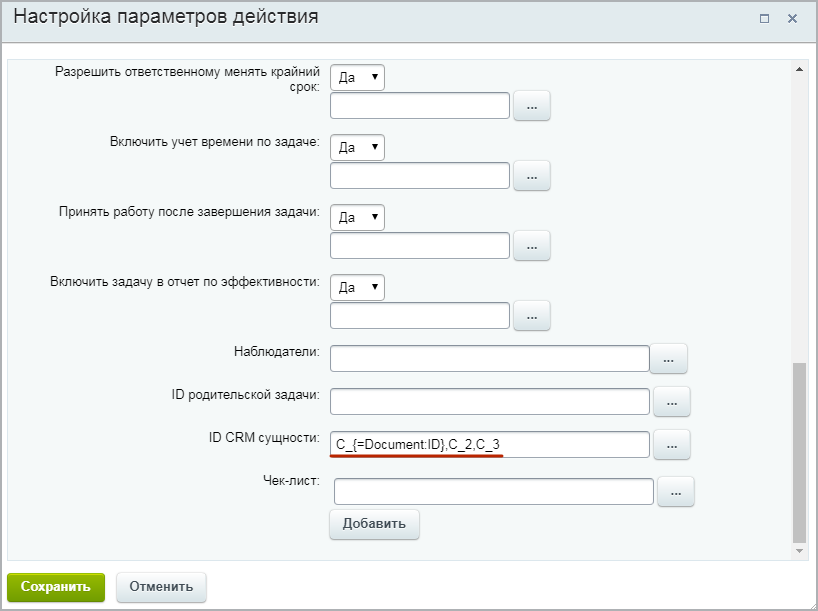Focus the 'Наблюдатели' input field
The image size is (818, 611).
pos(490,358)
